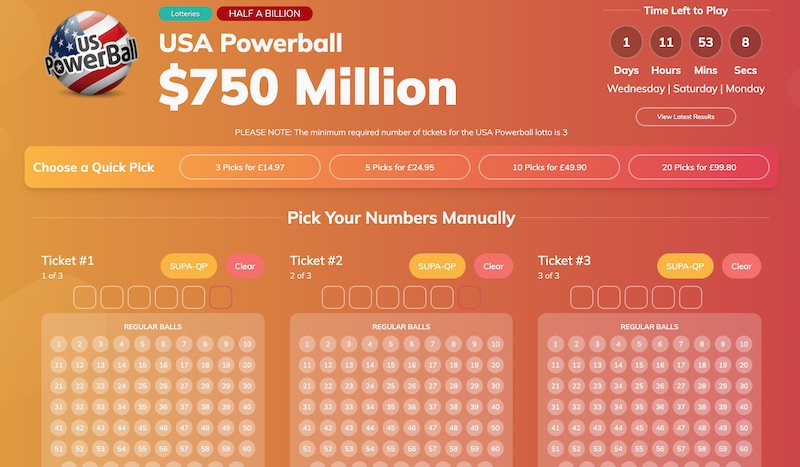Viewport: 800px width, 467px height.
Task: Click first number slot of Ticket #1
Action: 85,297
